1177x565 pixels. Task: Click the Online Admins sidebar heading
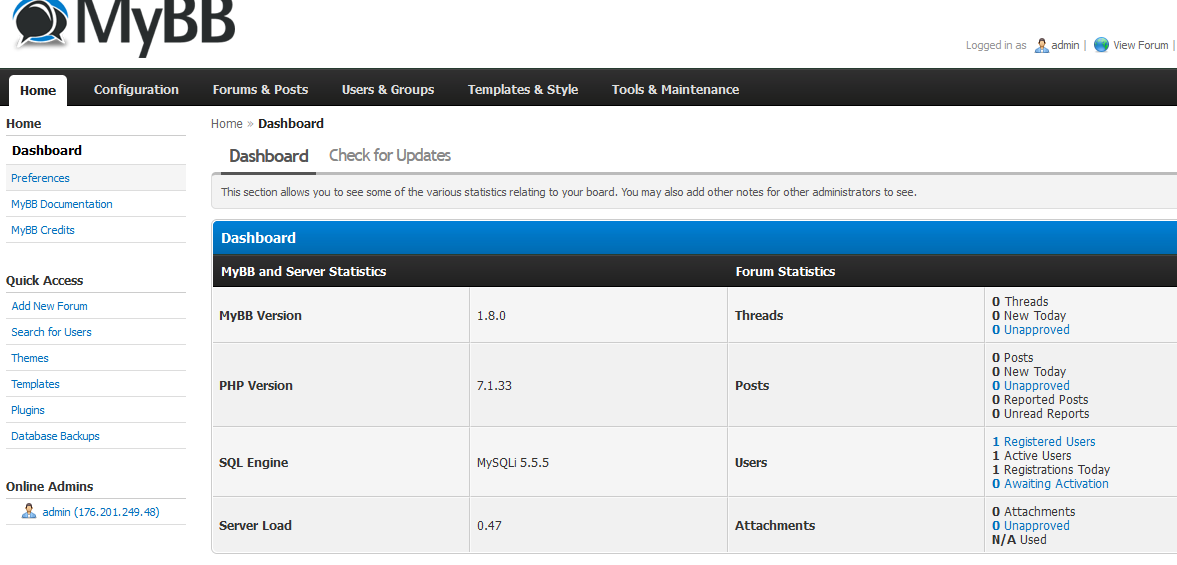click(x=50, y=486)
